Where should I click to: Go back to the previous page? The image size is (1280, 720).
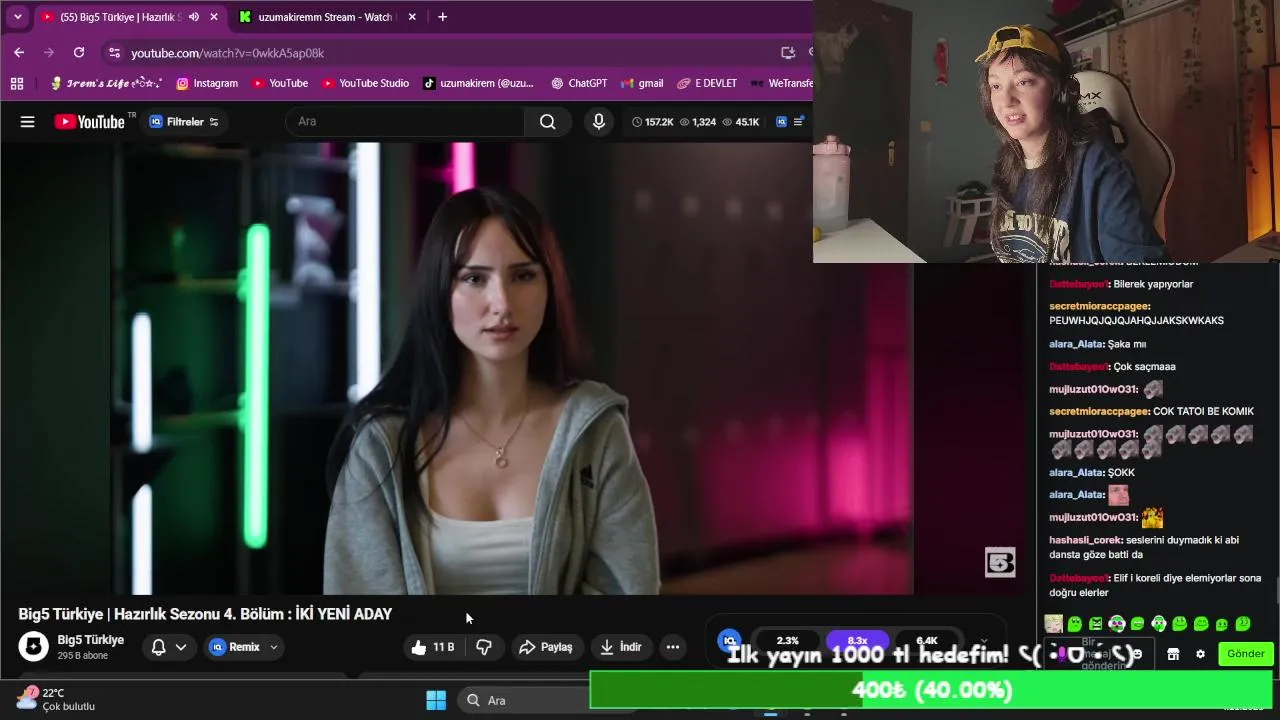point(19,52)
